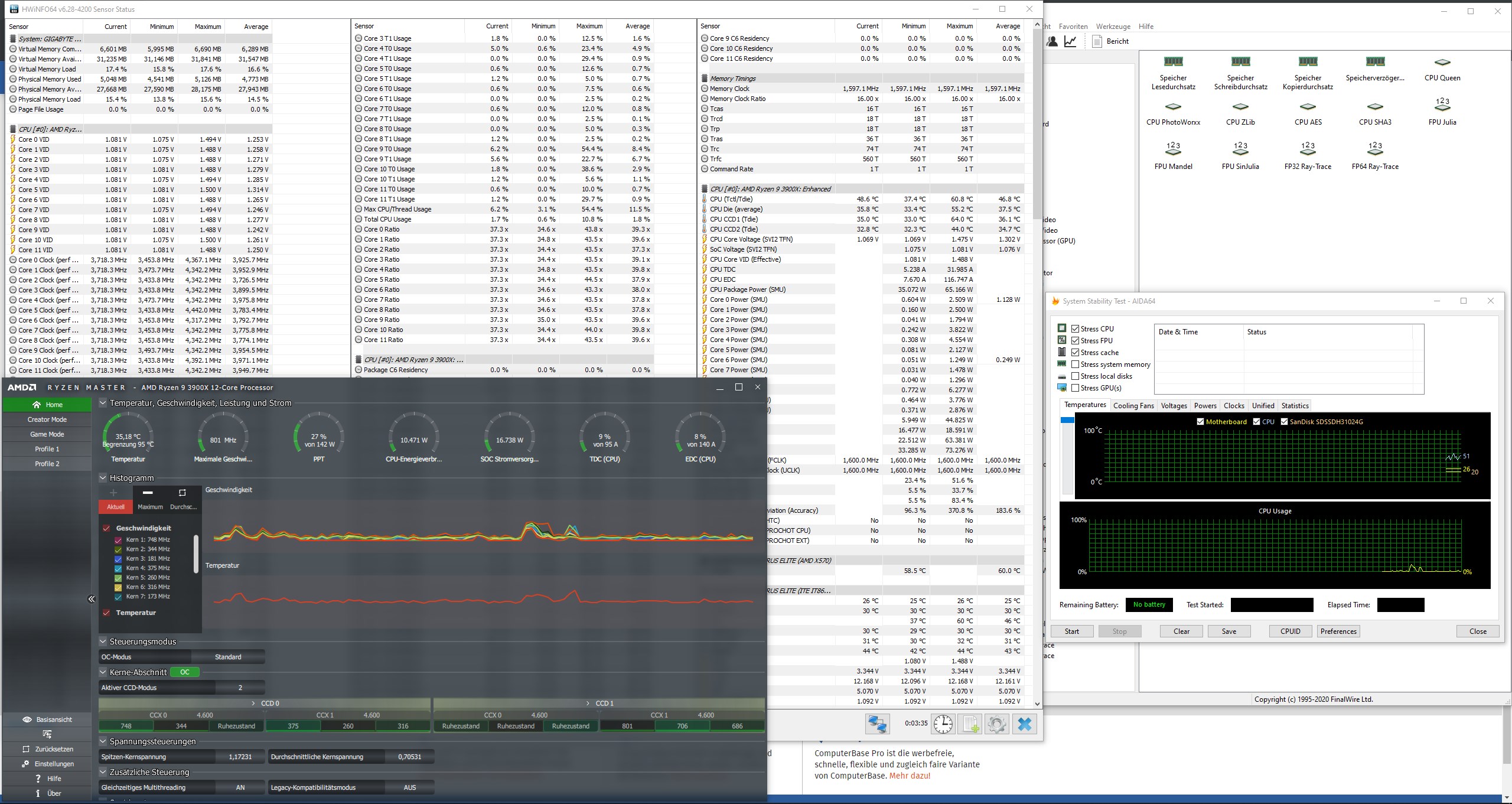Viewport: 1512px width, 804px height.
Task: Click the Start button in AIDA64
Action: pos(1071,632)
